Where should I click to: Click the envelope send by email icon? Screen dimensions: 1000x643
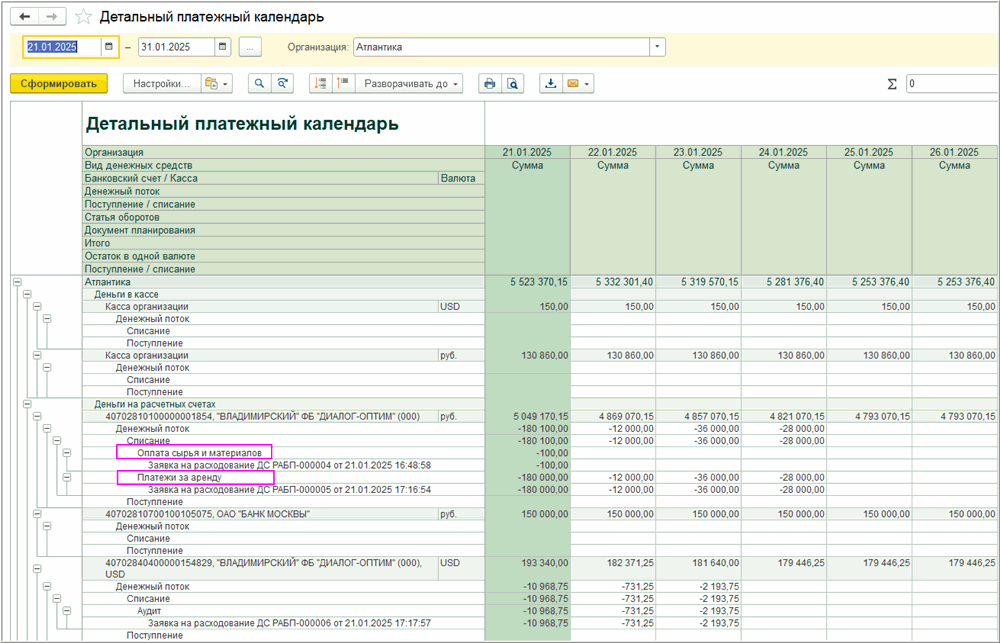click(575, 84)
